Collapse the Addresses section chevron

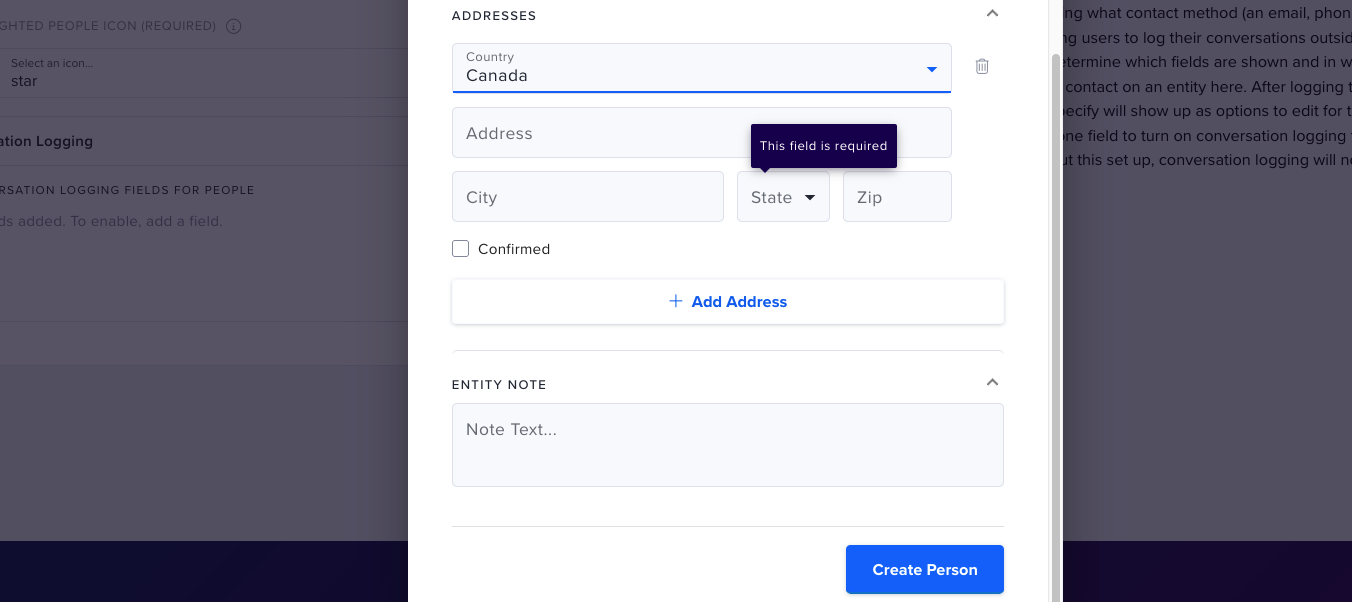[x=992, y=14]
